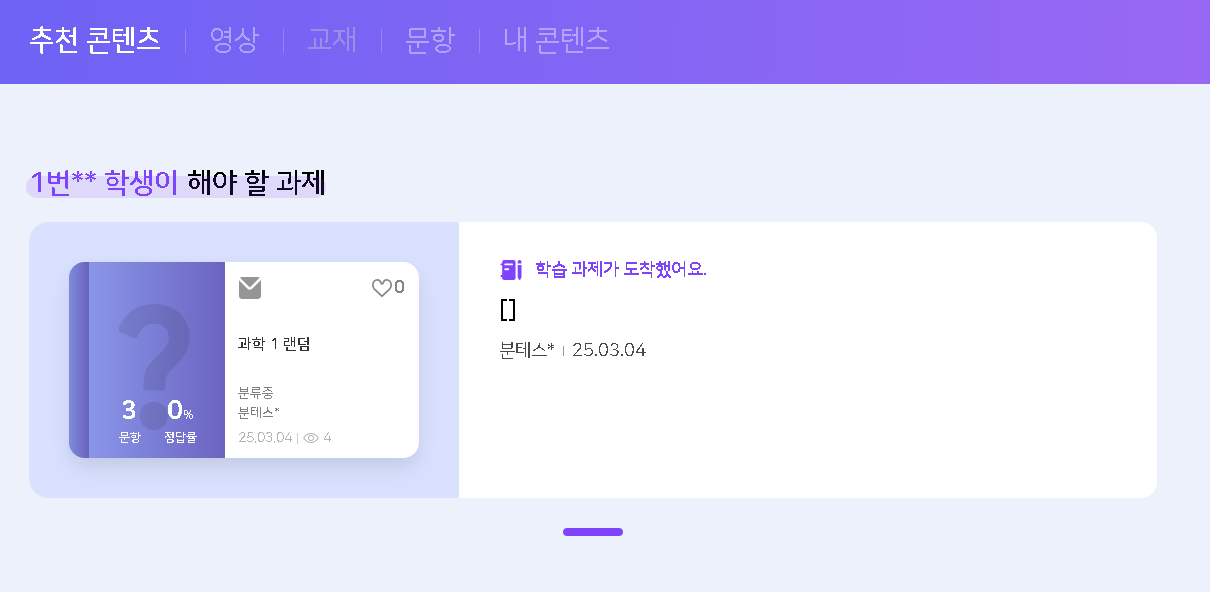Click the eye view-count icon on the card
The image size is (1210, 592).
pyautogui.click(x=311, y=437)
